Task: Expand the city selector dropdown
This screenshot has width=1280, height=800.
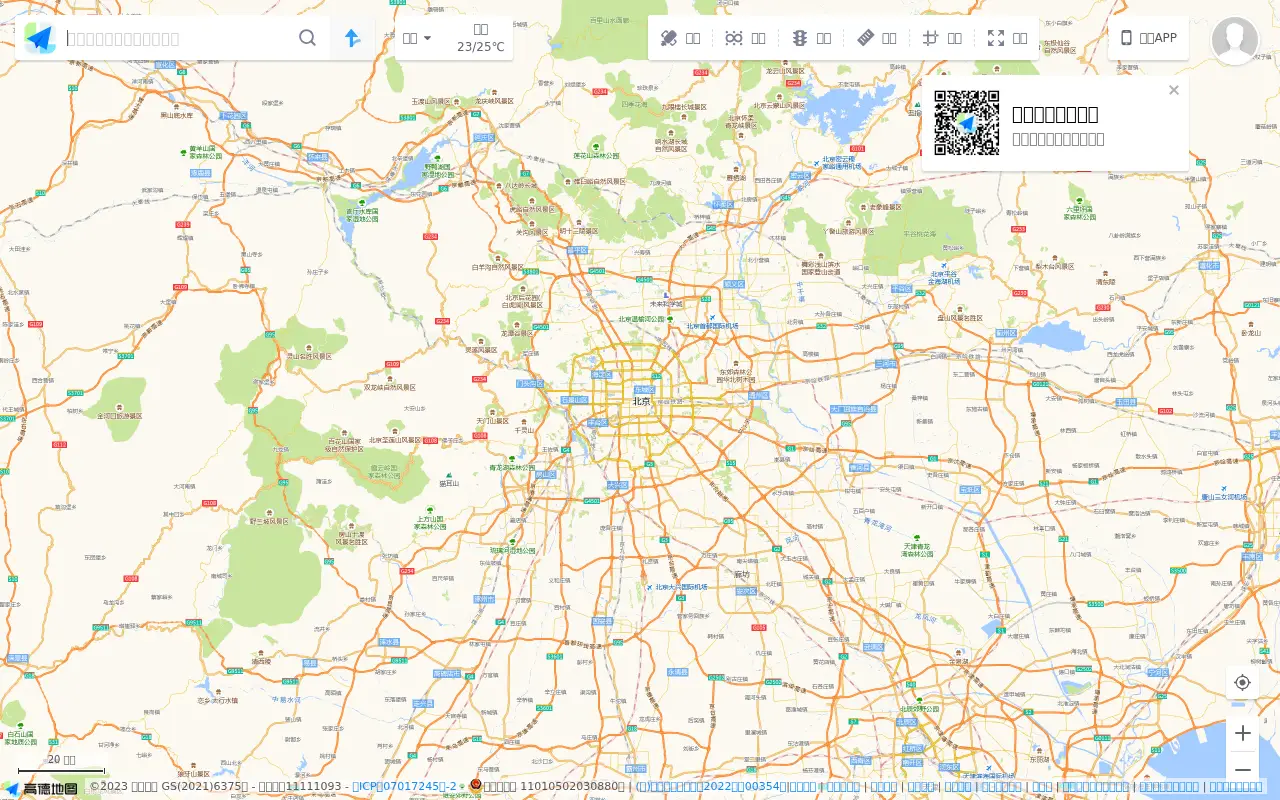Action: pyautogui.click(x=417, y=38)
